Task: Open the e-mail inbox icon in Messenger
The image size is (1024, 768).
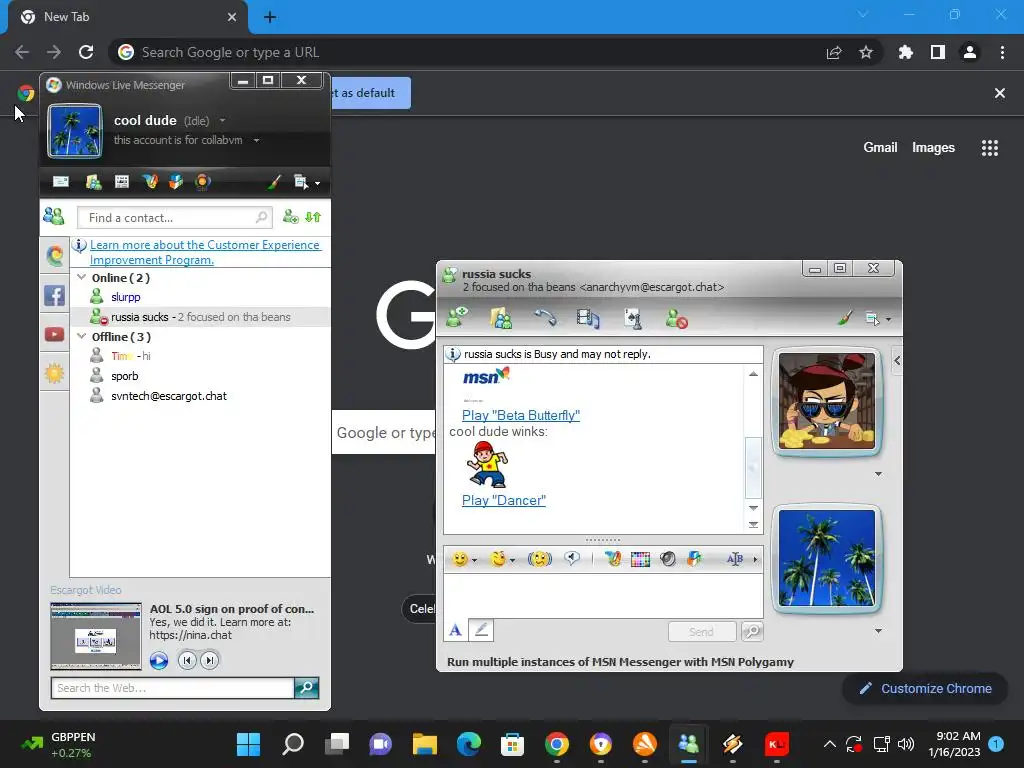Action: [61, 182]
